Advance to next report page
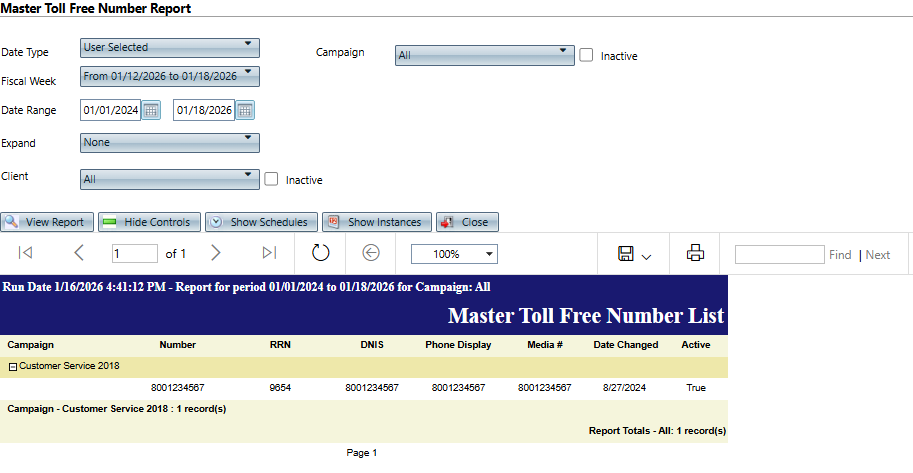The image size is (913, 473). (216, 254)
